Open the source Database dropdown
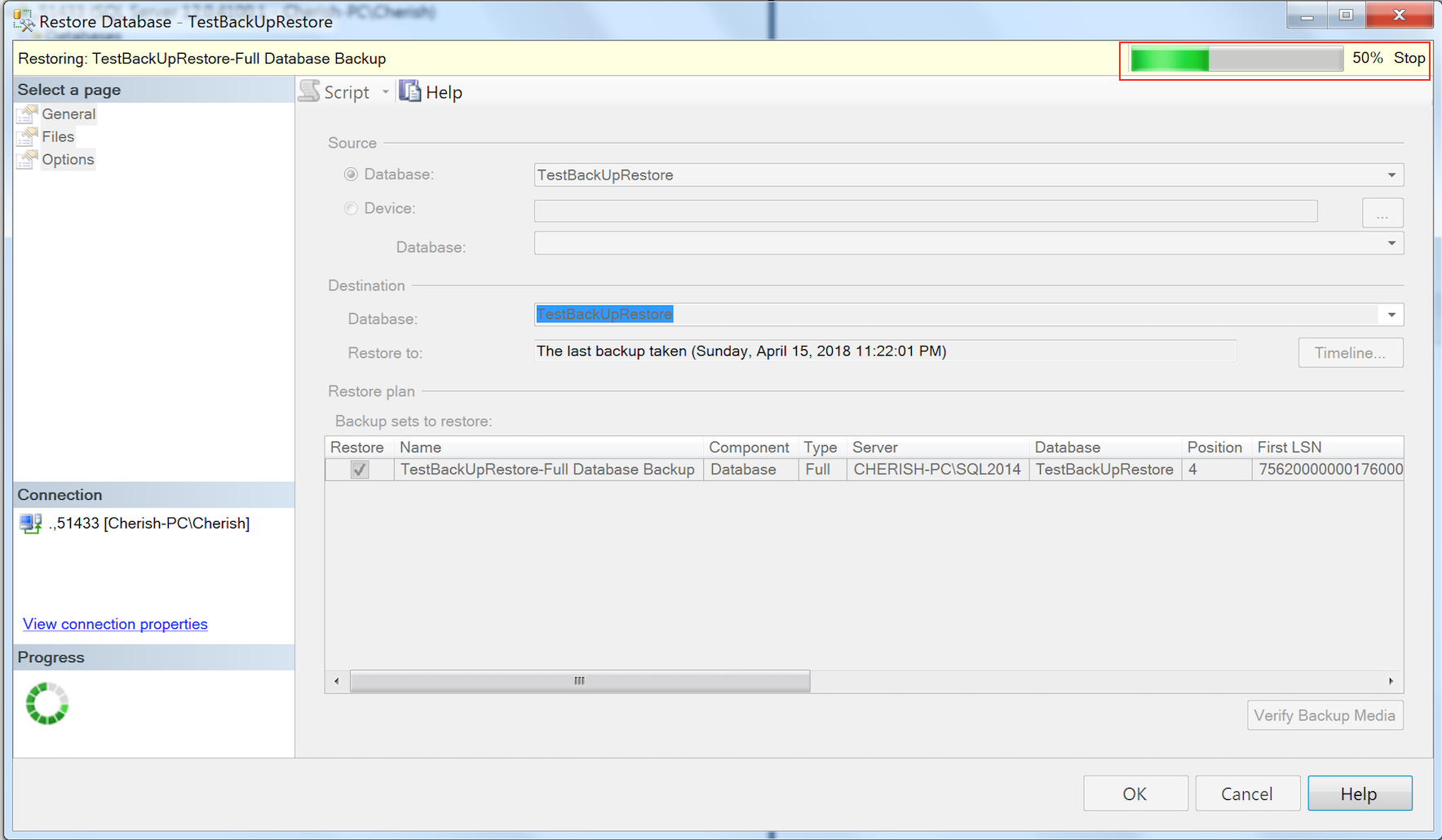Viewport: 1442px width, 840px height. click(x=1391, y=175)
